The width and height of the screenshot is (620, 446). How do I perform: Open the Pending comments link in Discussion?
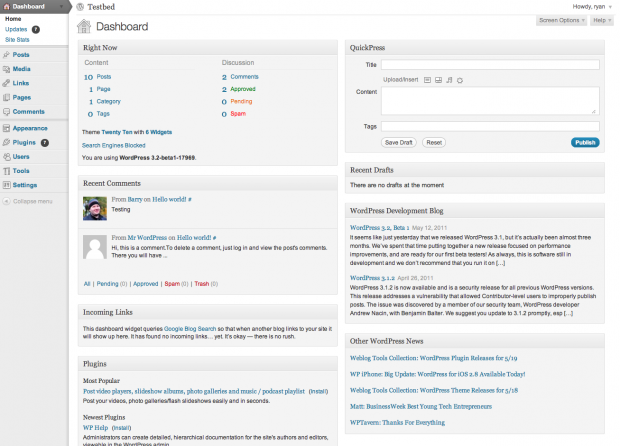[x=241, y=102]
